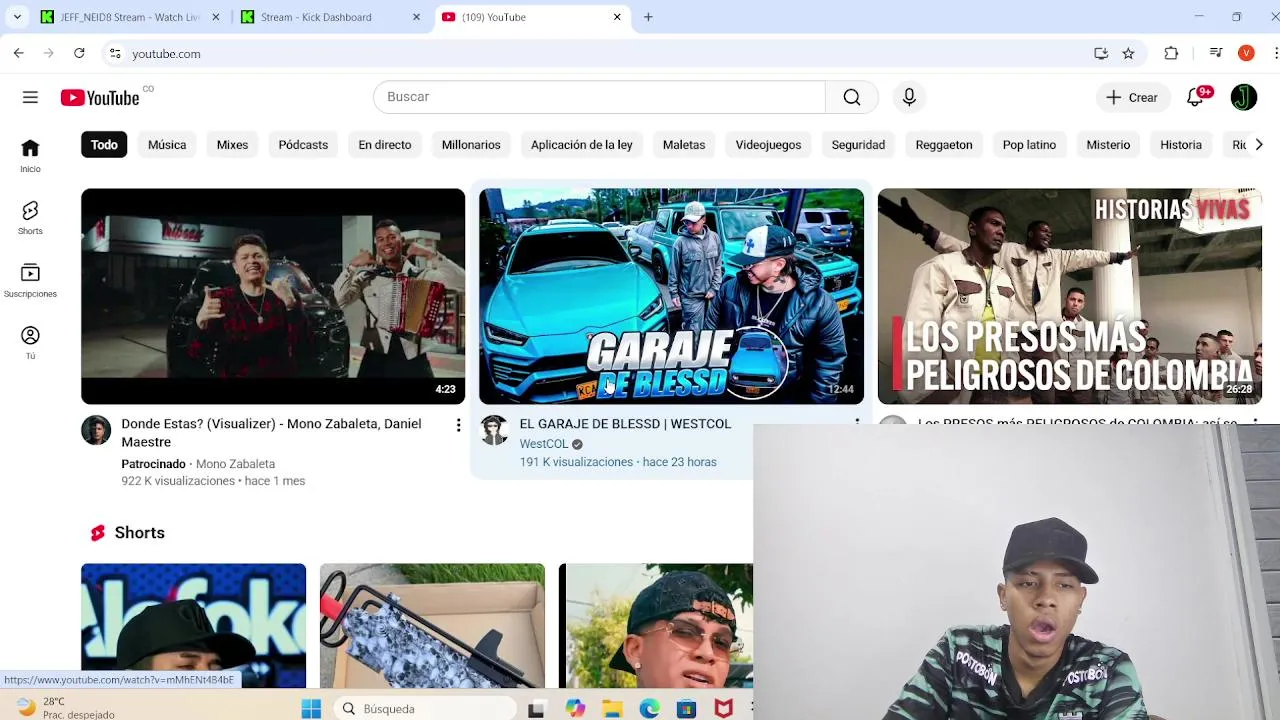Select the Seguridad filter chip
1280x720 pixels.
(858, 145)
